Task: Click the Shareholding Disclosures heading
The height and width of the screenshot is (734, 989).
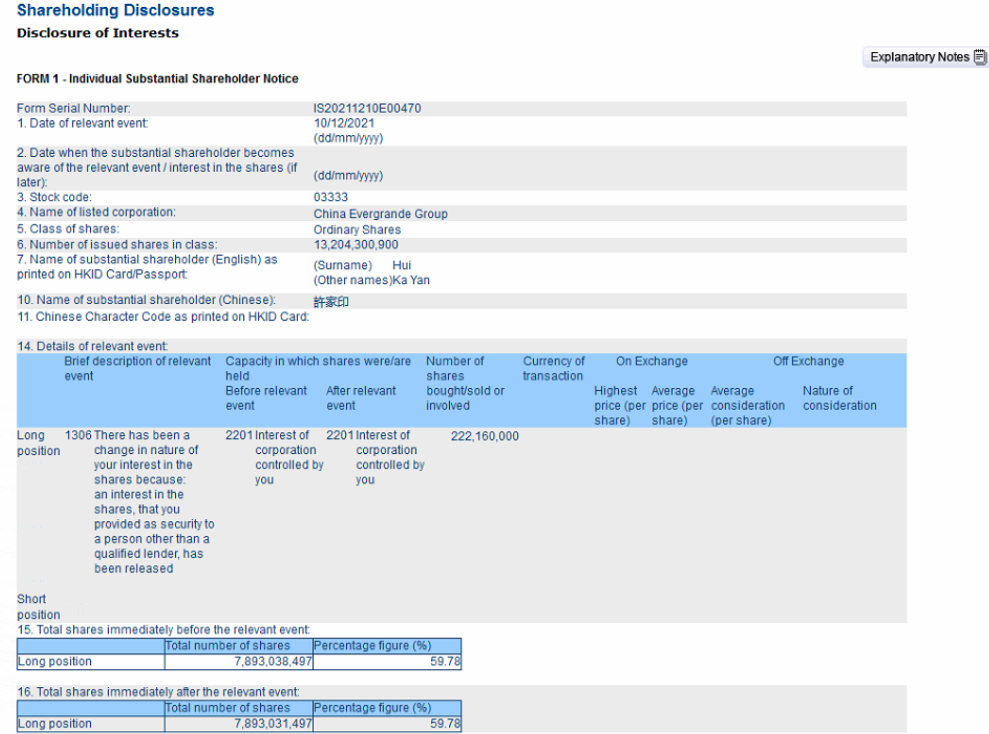Action: pyautogui.click(x=115, y=10)
